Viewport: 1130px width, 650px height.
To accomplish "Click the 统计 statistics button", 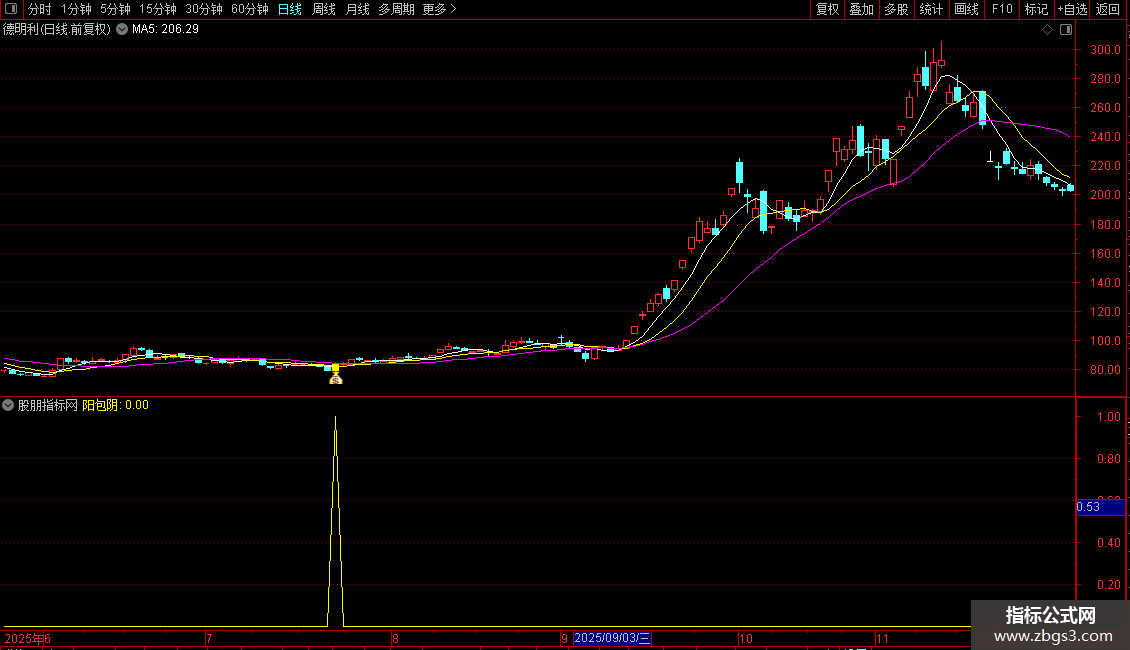I will coord(930,9).
